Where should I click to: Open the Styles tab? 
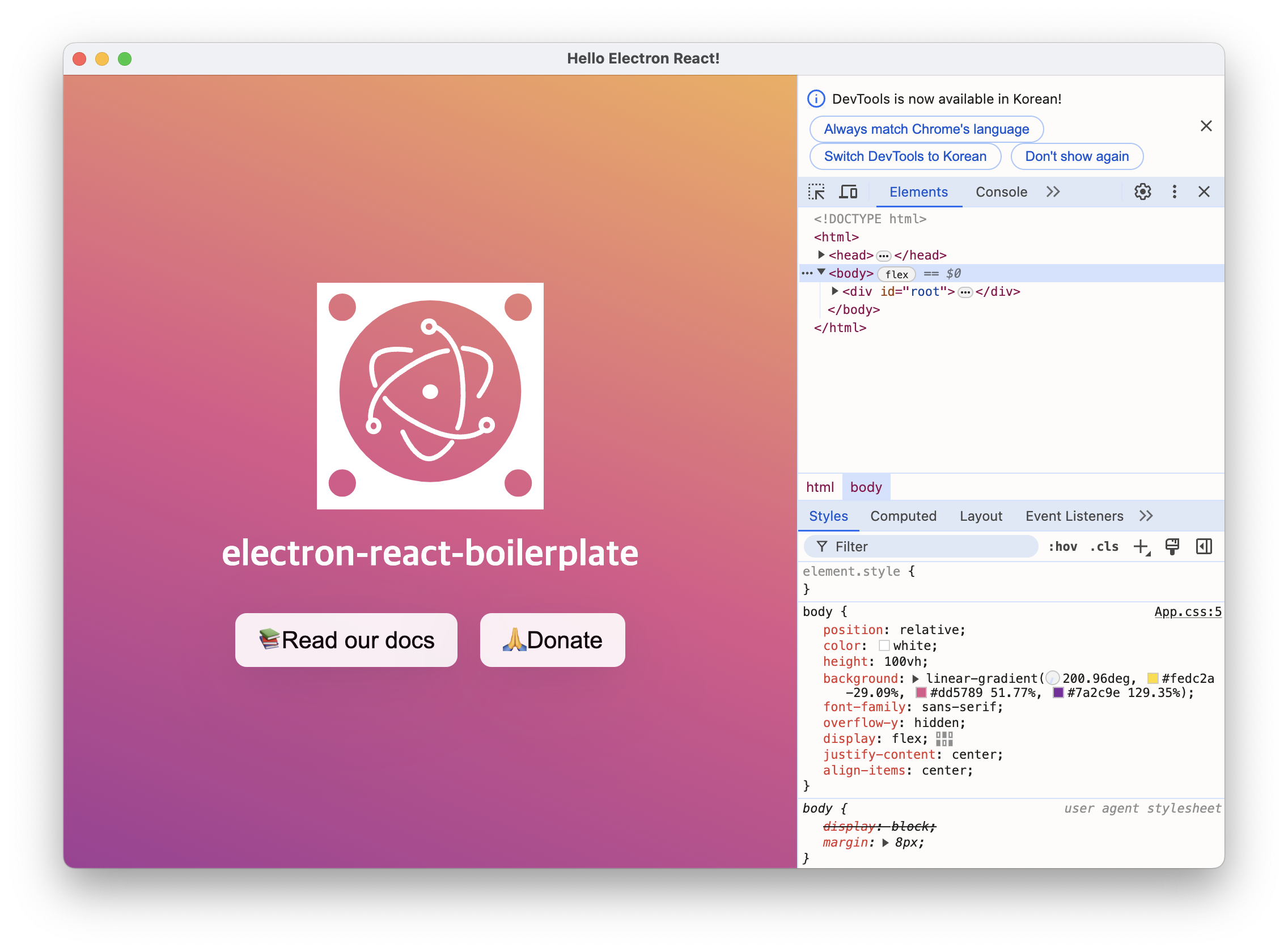click(x=828, y=516)
